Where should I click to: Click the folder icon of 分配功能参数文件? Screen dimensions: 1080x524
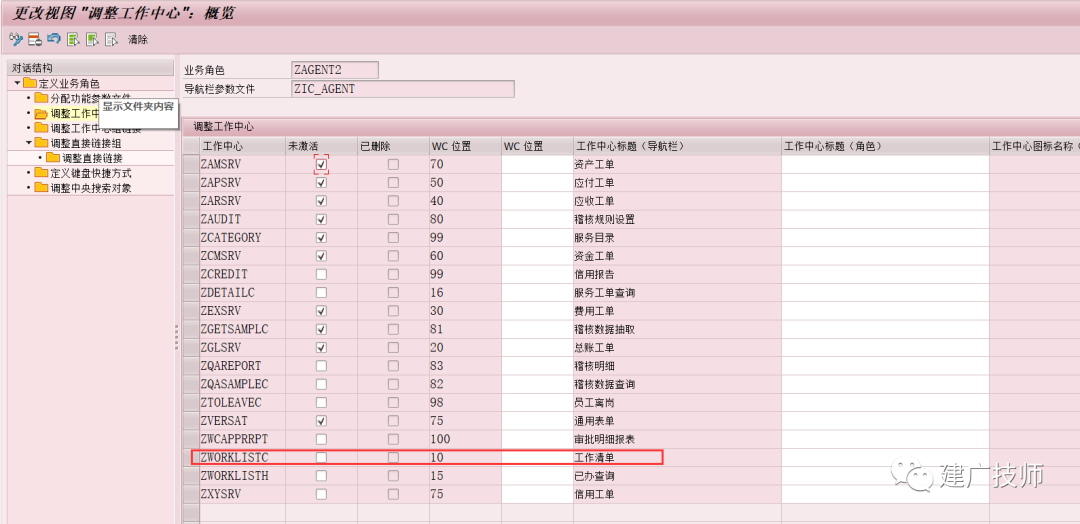(x=41, y=98)
